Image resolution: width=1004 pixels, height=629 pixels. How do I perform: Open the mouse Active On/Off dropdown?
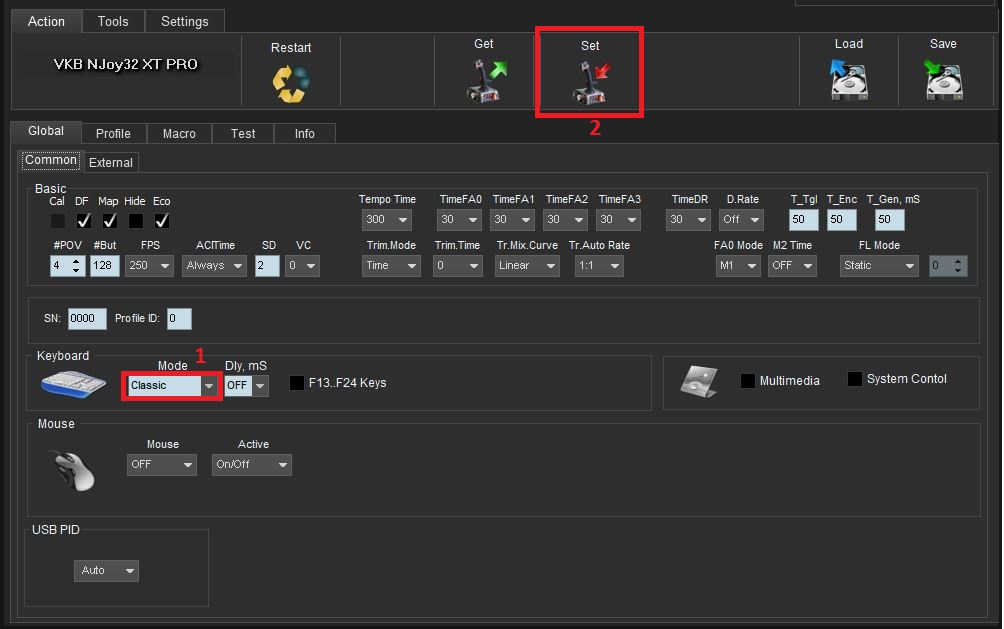click(x=252, y=465)
